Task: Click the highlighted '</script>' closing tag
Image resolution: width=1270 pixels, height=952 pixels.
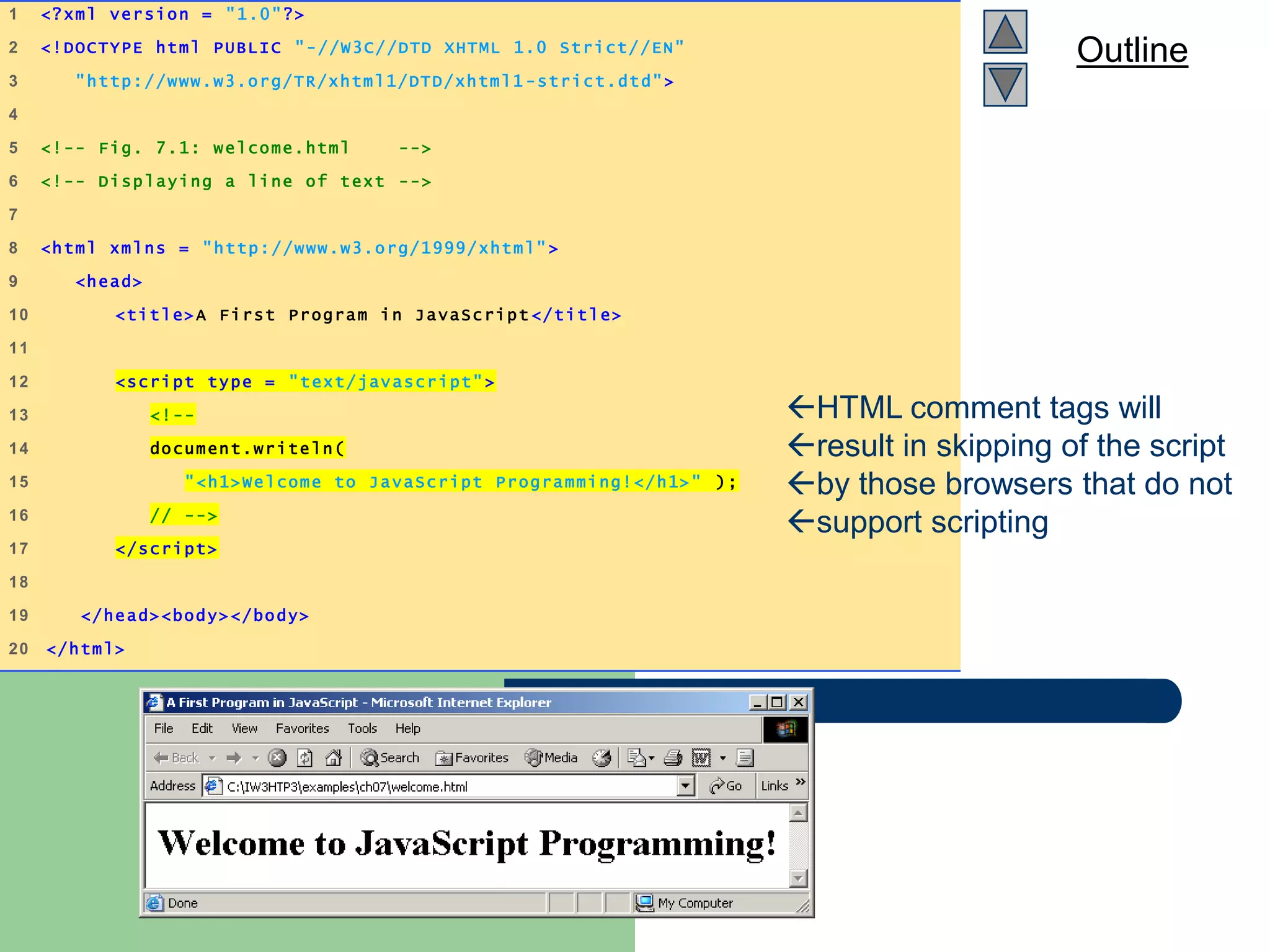Action: (167, 549)
